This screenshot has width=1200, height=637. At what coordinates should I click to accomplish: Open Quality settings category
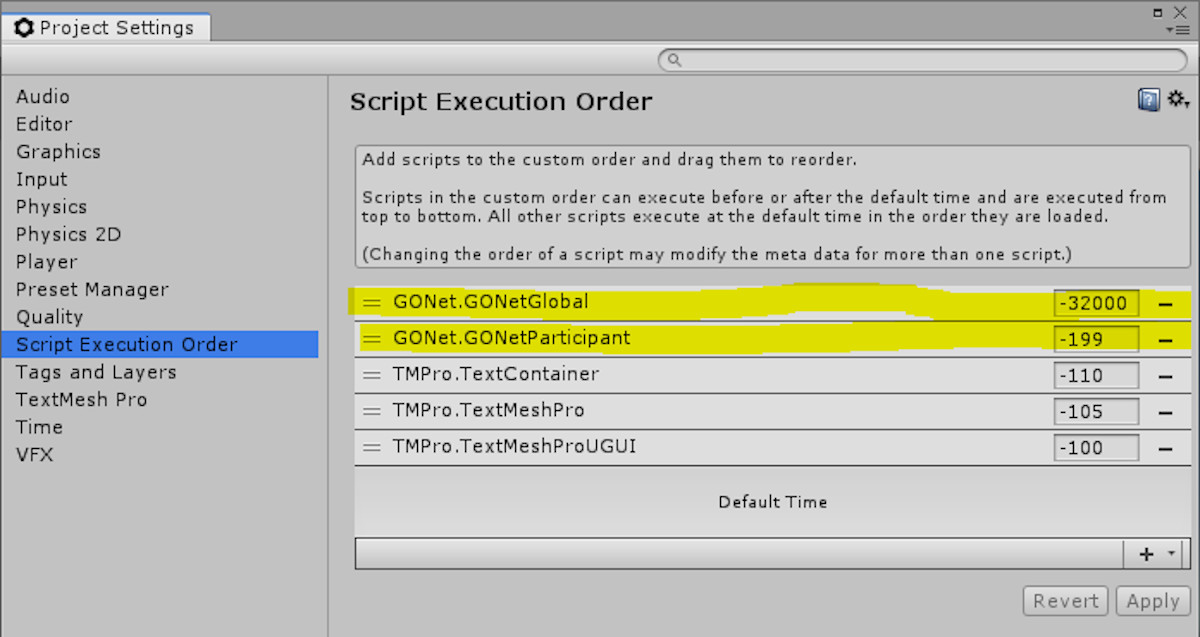pyautogui.click(x=50, y=317)
